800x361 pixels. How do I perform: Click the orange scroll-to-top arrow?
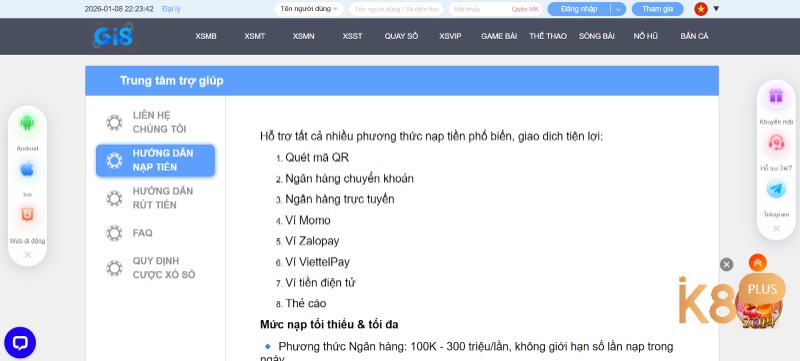(x=758, y=263)
